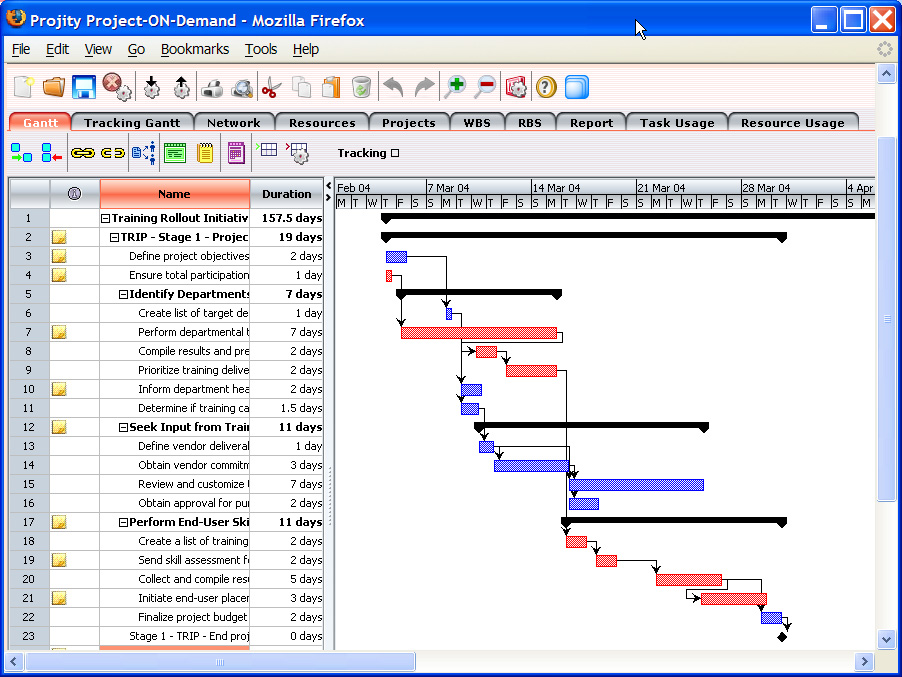Image resolution: width=902 pixels, height=677 pixels.
Task: Zoom in on the Gantt timeline
Action: pyautogui.click(x=456, y=87)
